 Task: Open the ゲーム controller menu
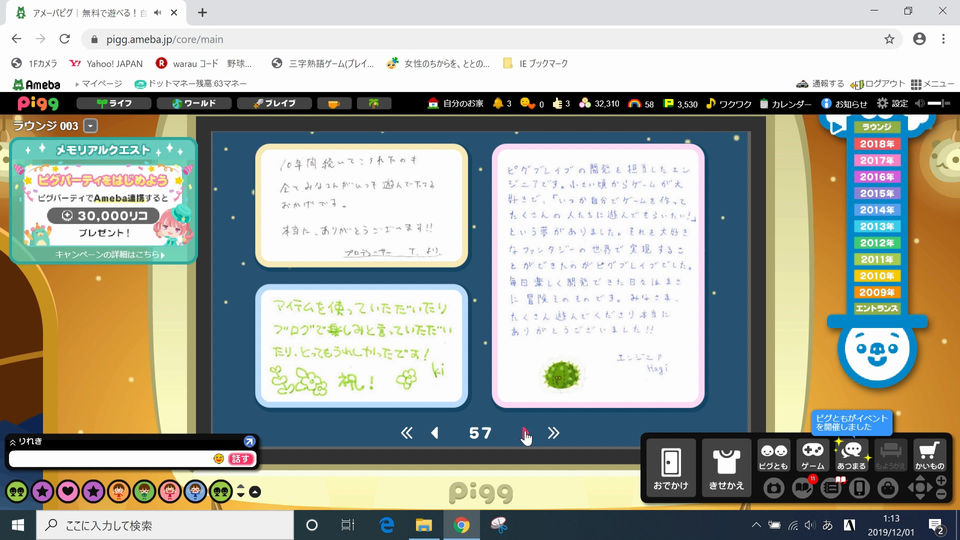click(x=812, y=456)
